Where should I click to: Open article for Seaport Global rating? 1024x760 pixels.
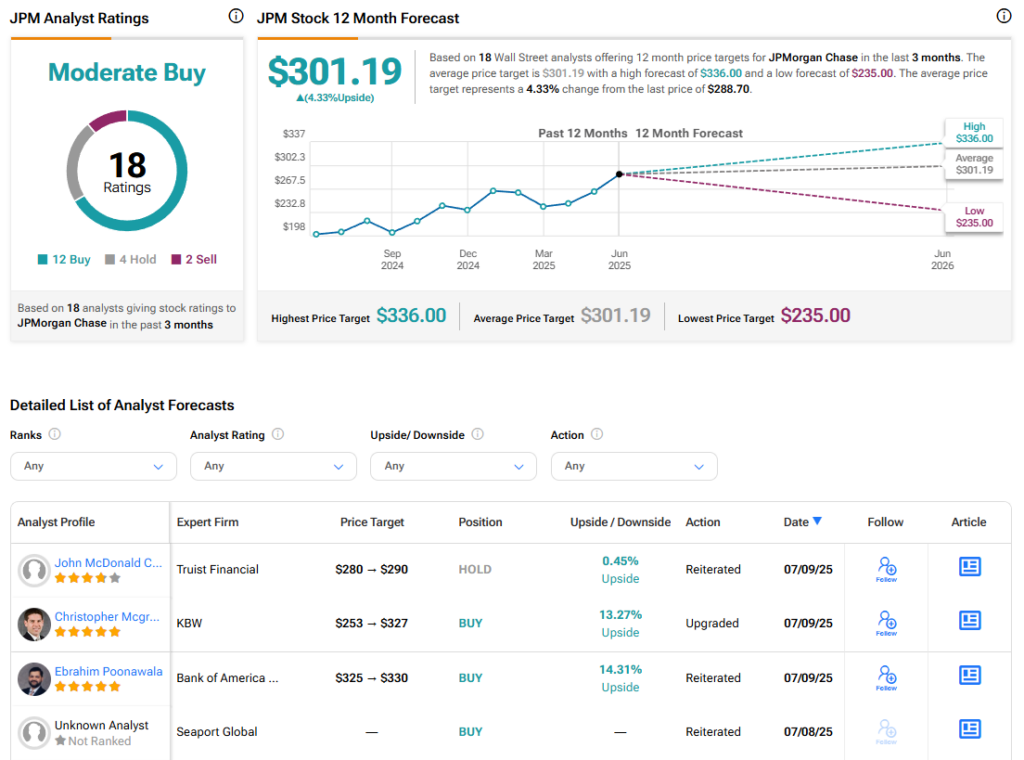[969, 729]
